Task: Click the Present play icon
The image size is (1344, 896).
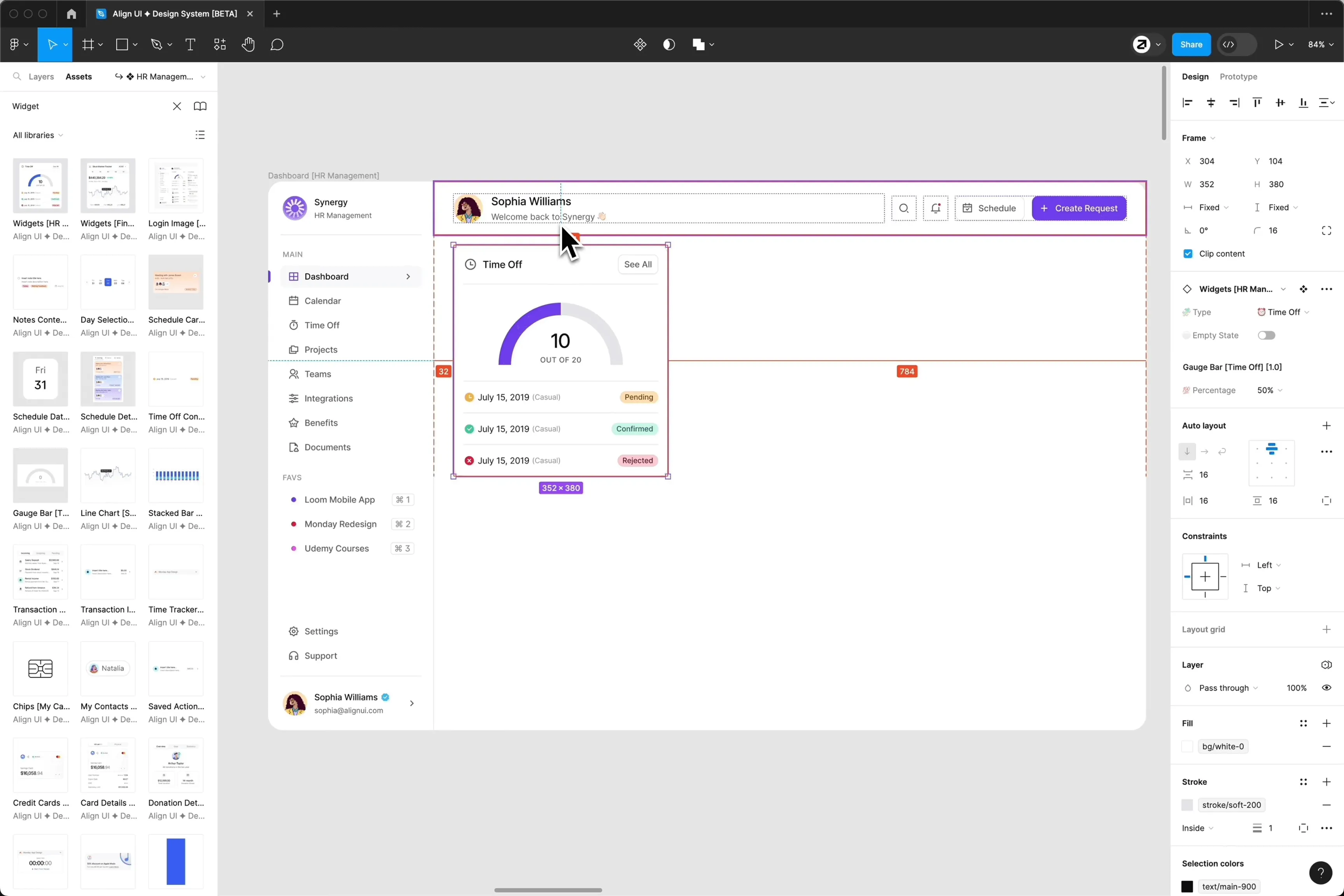Action: 1278,45
